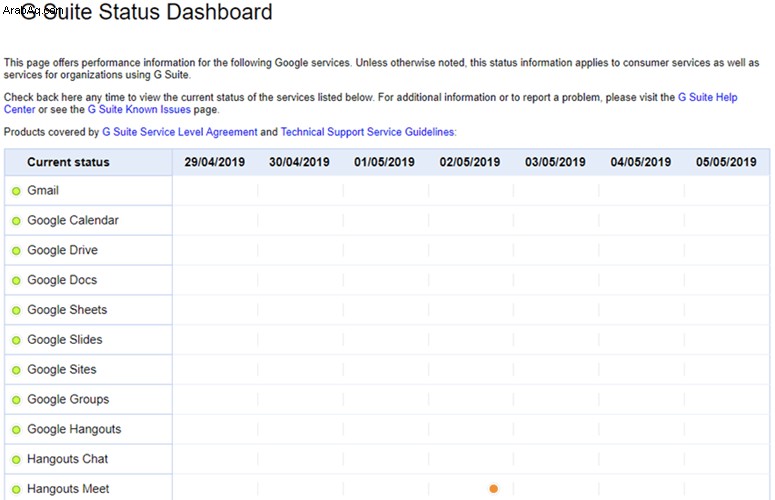Select the Hangouts Meet service name
Screen dimensions: 775x500
(x=68, y=489)
